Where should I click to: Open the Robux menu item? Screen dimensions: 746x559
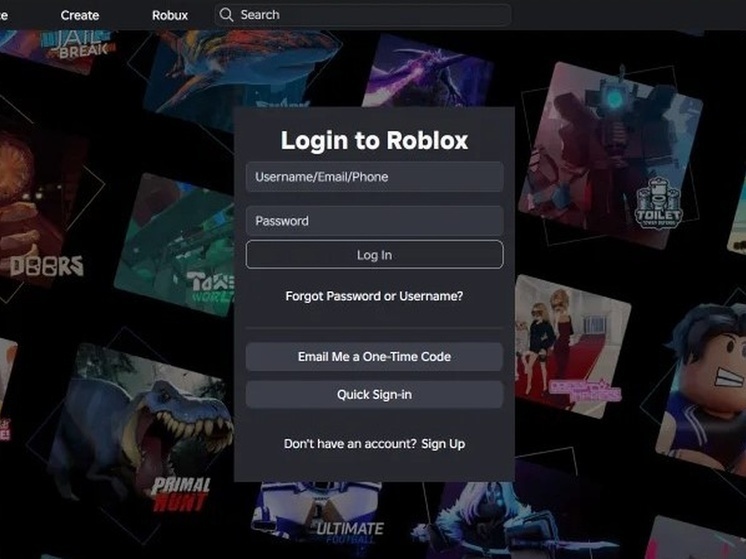coord(170,15)
